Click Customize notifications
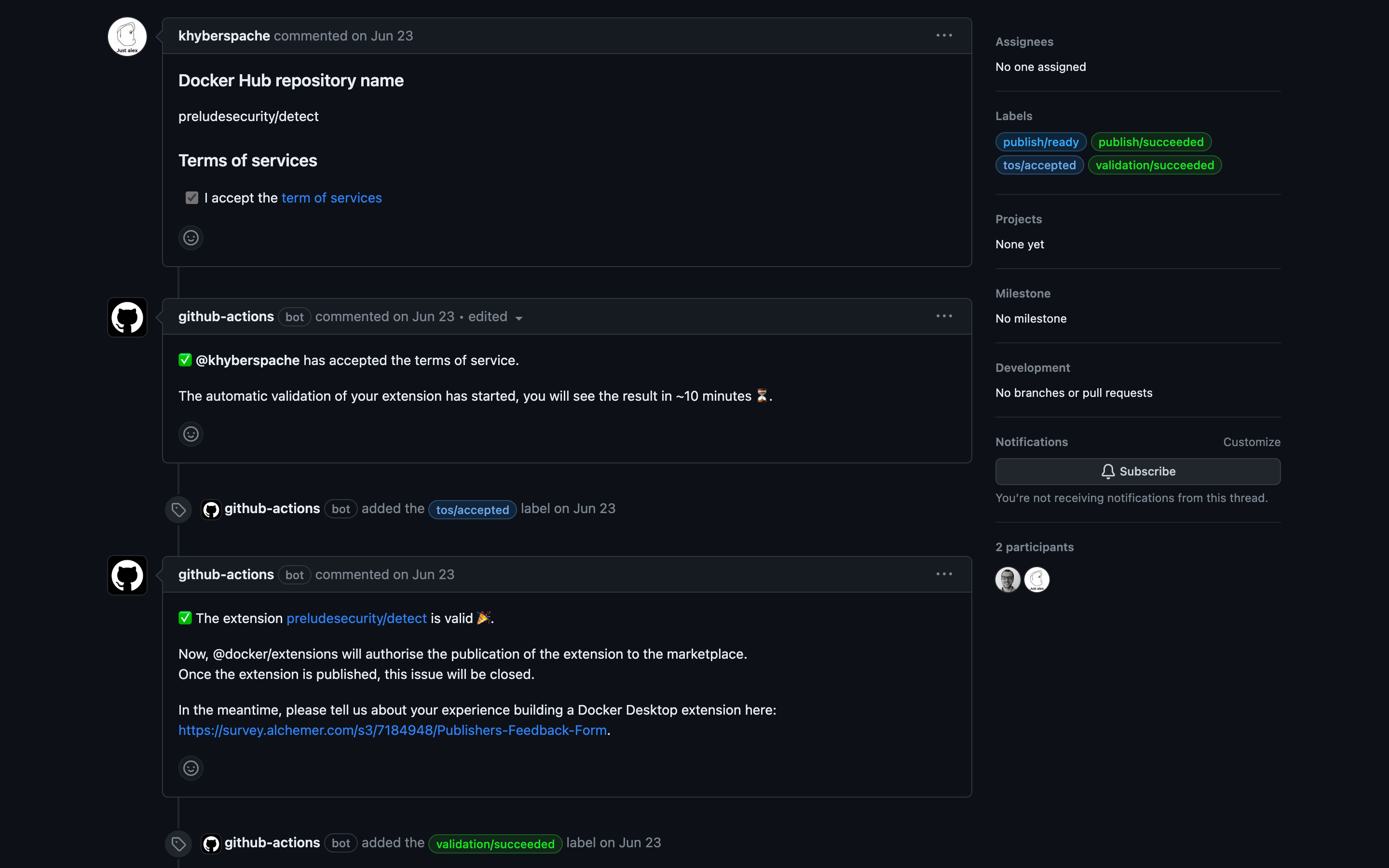1389x868 pixels. (x=1251, y=442)
